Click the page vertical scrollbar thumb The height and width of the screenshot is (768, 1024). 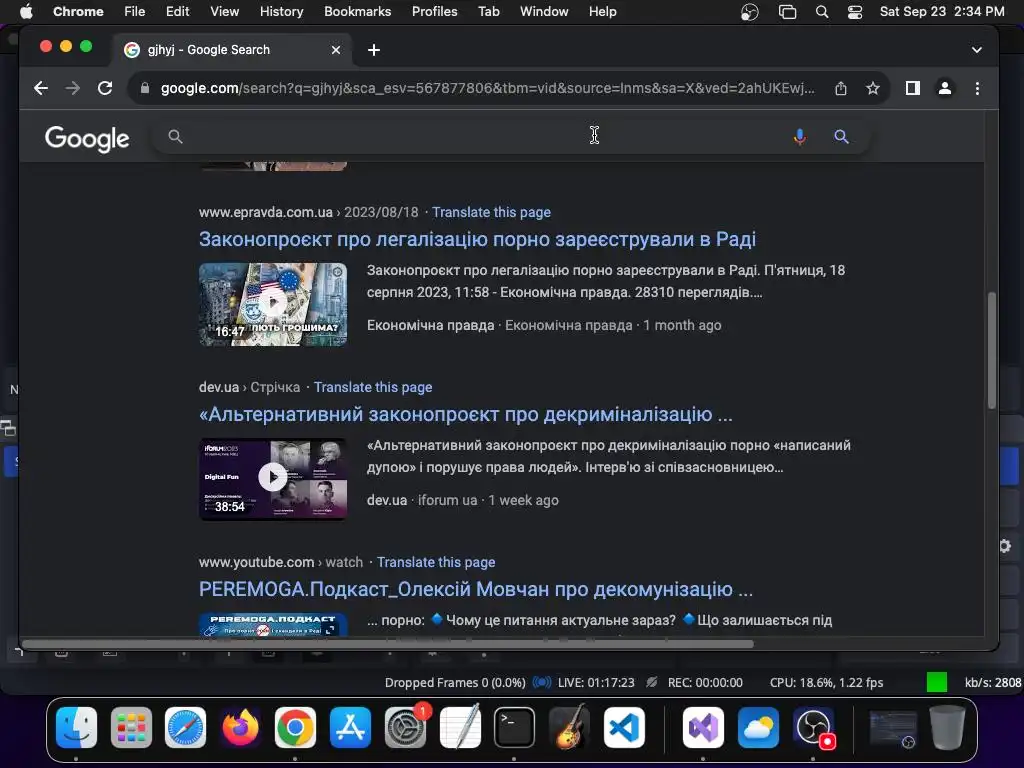click(991, 350)
